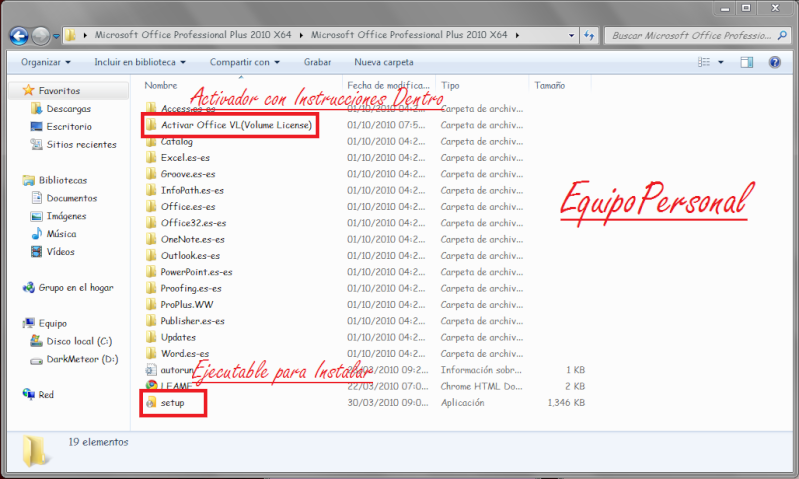Open Disco local (C:) drive
Image resolution: width=799 pixels, height=479 pixels.
[79, 341]
